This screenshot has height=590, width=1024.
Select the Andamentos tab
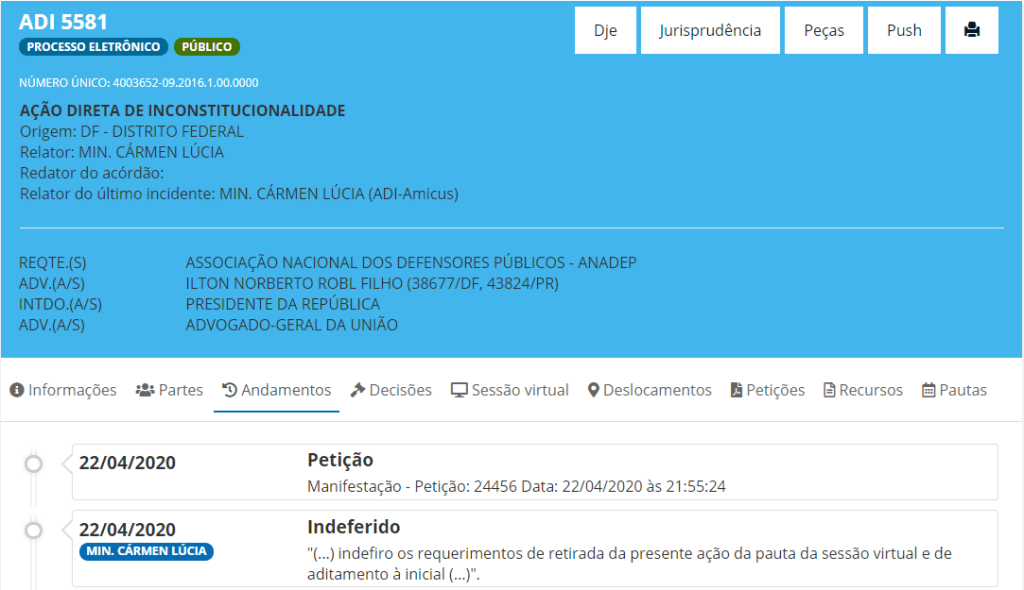tap(276, 390)
